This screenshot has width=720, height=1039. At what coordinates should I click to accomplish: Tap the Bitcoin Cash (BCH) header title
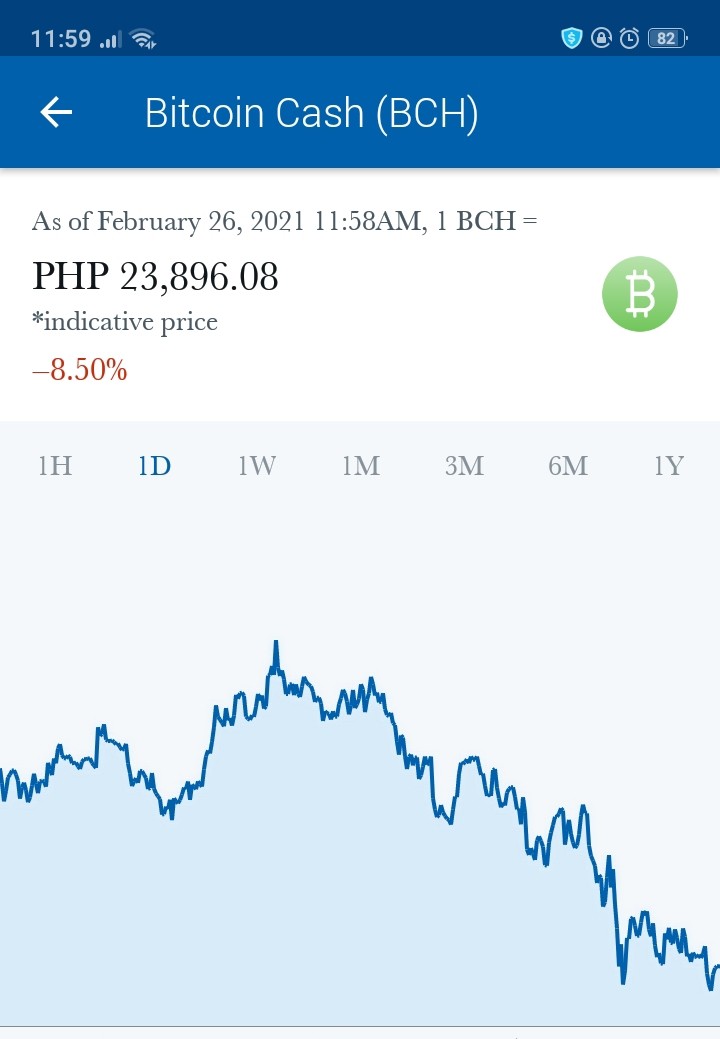[x=311, y=113]
